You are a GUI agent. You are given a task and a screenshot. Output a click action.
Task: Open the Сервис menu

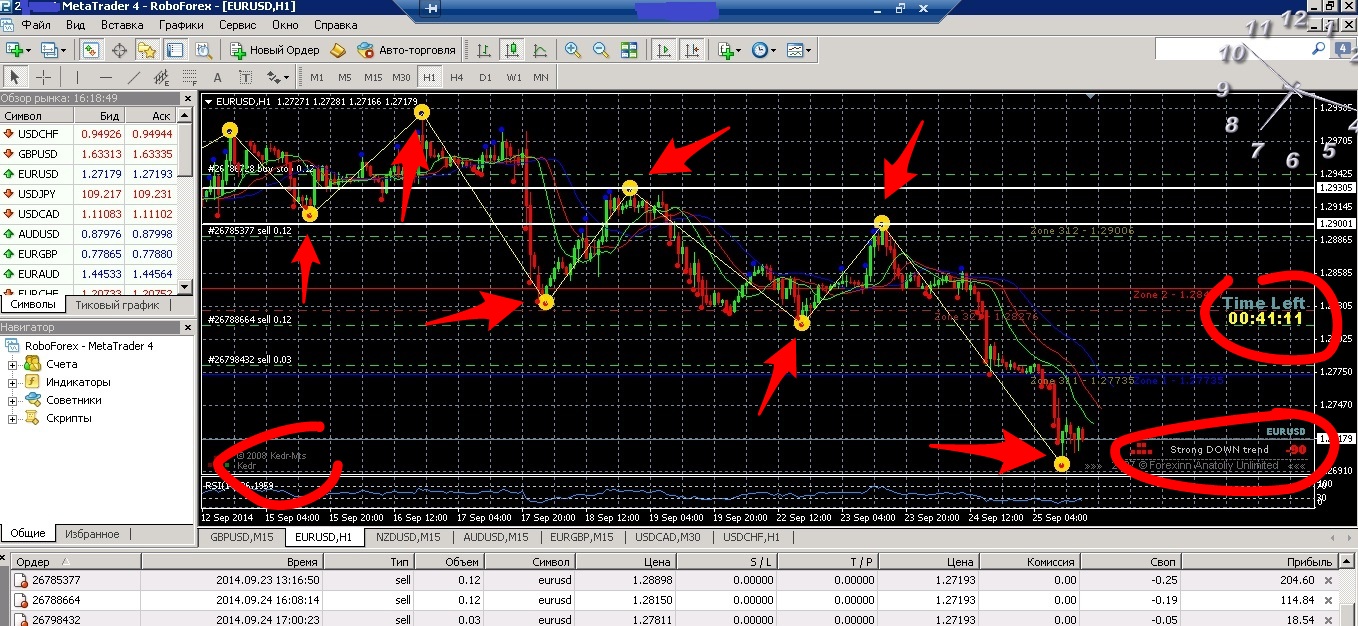coord(237,24)
